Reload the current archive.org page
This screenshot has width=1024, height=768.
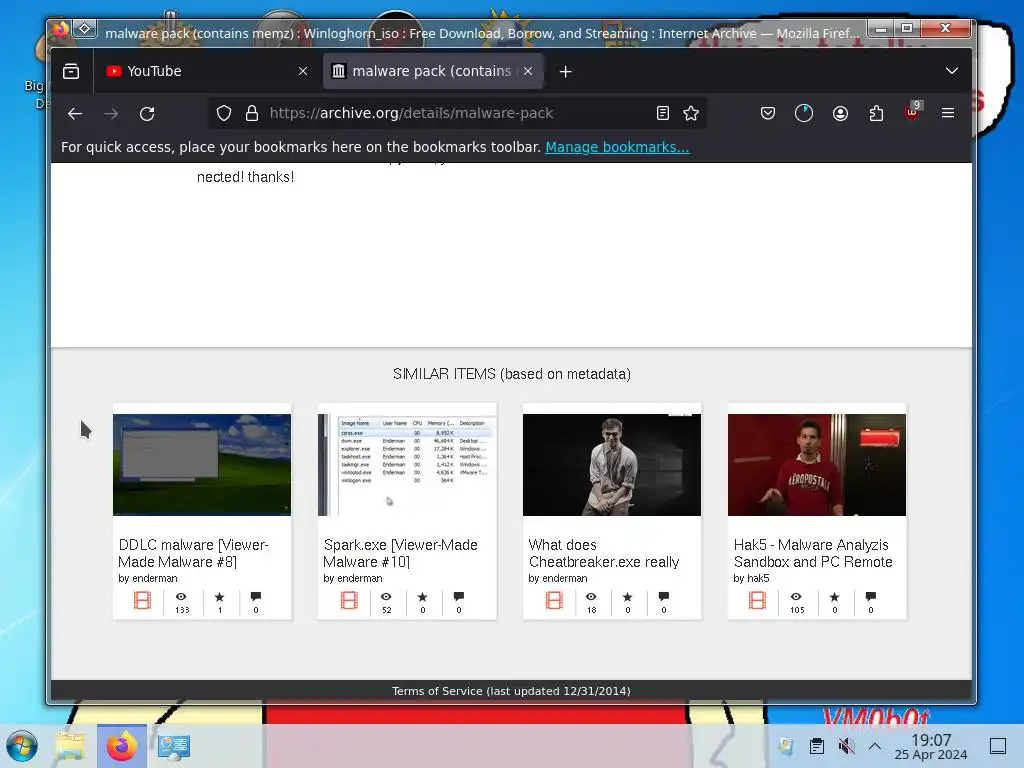pos(147,114)
